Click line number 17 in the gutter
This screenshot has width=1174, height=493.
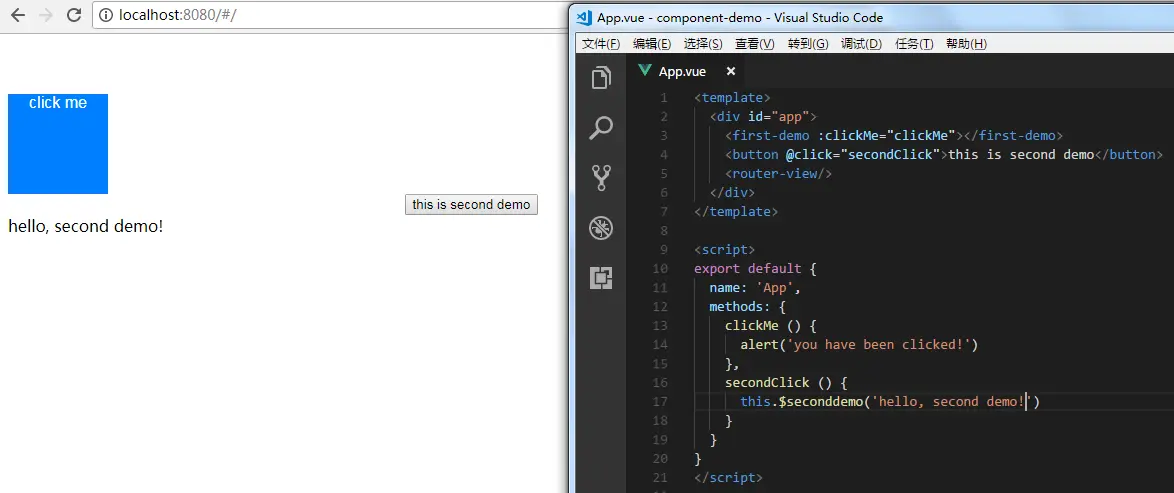[x=660, y=402]
